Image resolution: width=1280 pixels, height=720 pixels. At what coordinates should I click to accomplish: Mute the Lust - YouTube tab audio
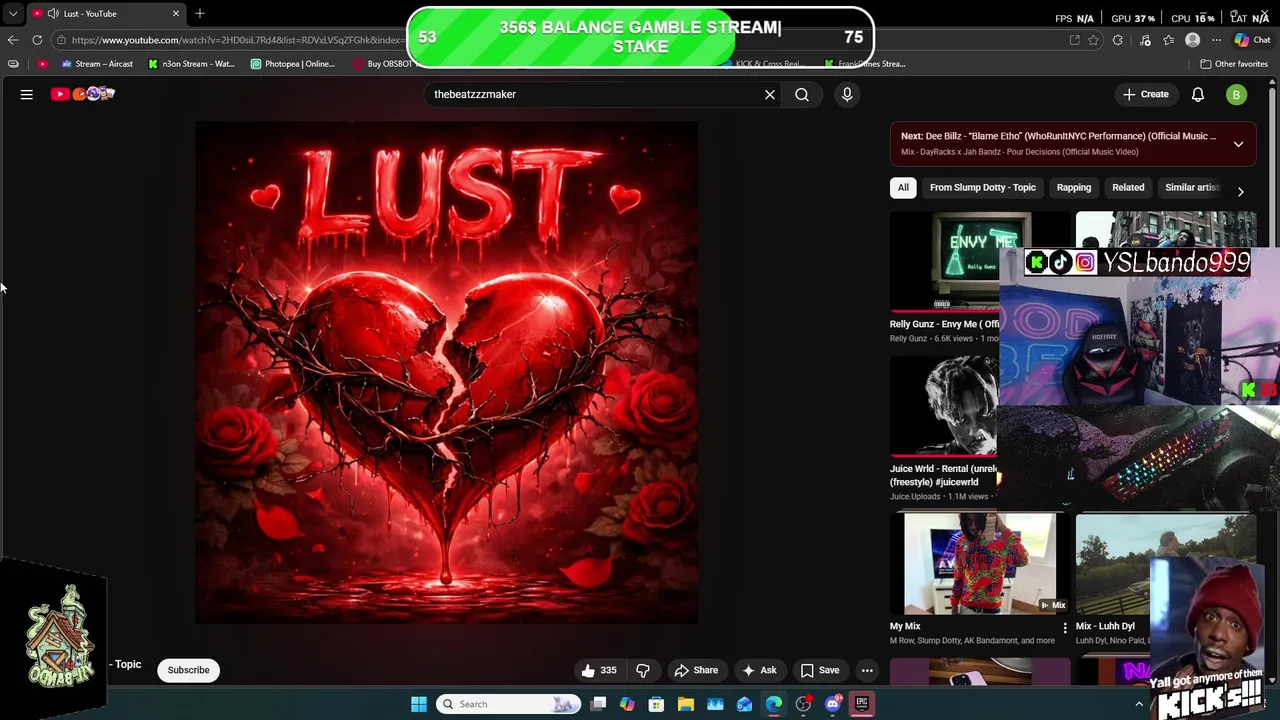pyautogui.click(x=53, y=13)
